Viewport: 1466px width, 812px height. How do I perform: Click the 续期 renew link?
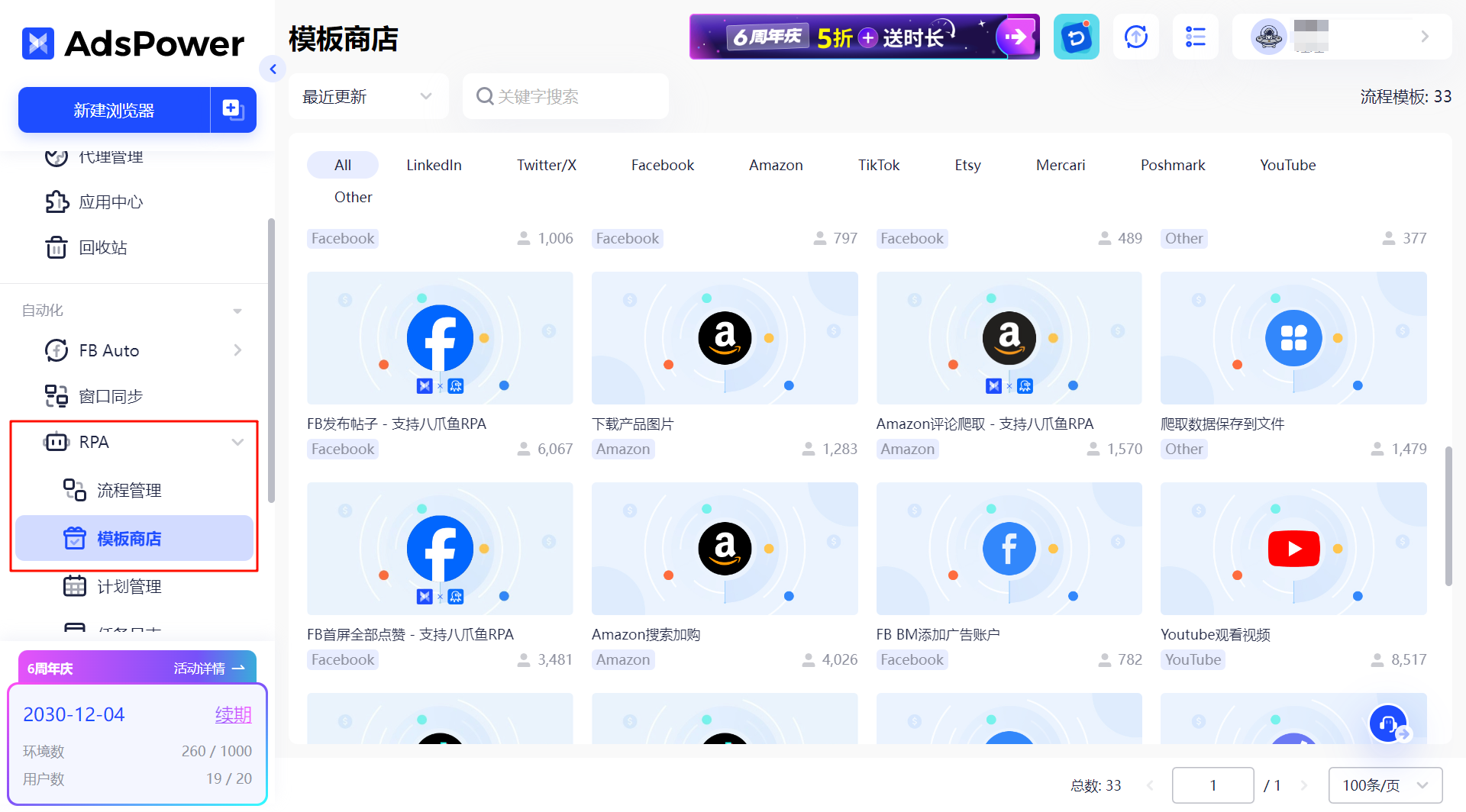(233, 714)
